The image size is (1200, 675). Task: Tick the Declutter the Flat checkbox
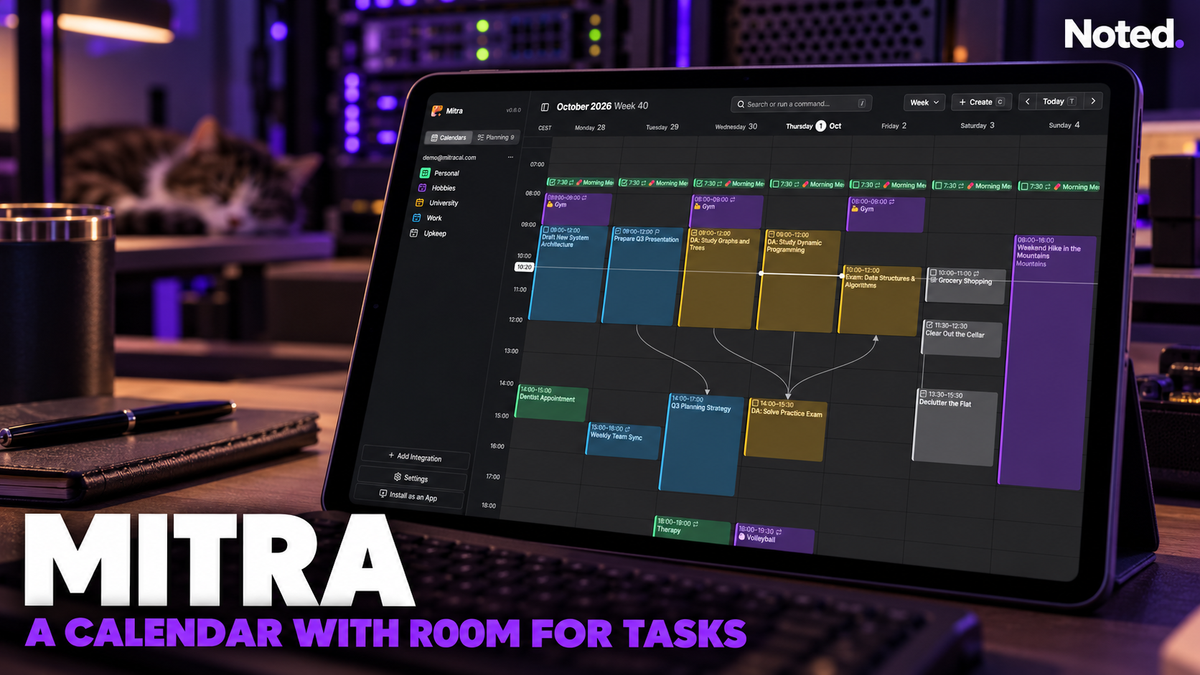pyautogui.click(x=924, y=394)
